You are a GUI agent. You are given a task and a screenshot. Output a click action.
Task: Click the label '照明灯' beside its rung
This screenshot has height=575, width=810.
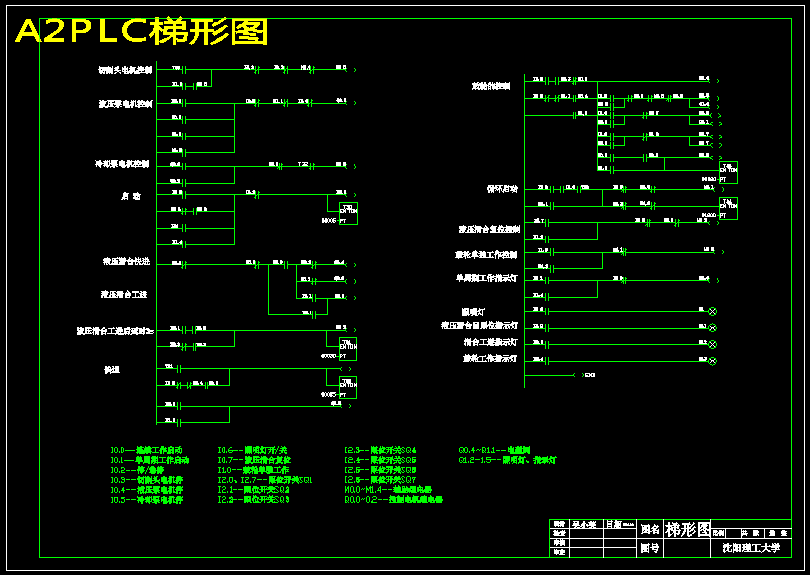click(473, 312)
